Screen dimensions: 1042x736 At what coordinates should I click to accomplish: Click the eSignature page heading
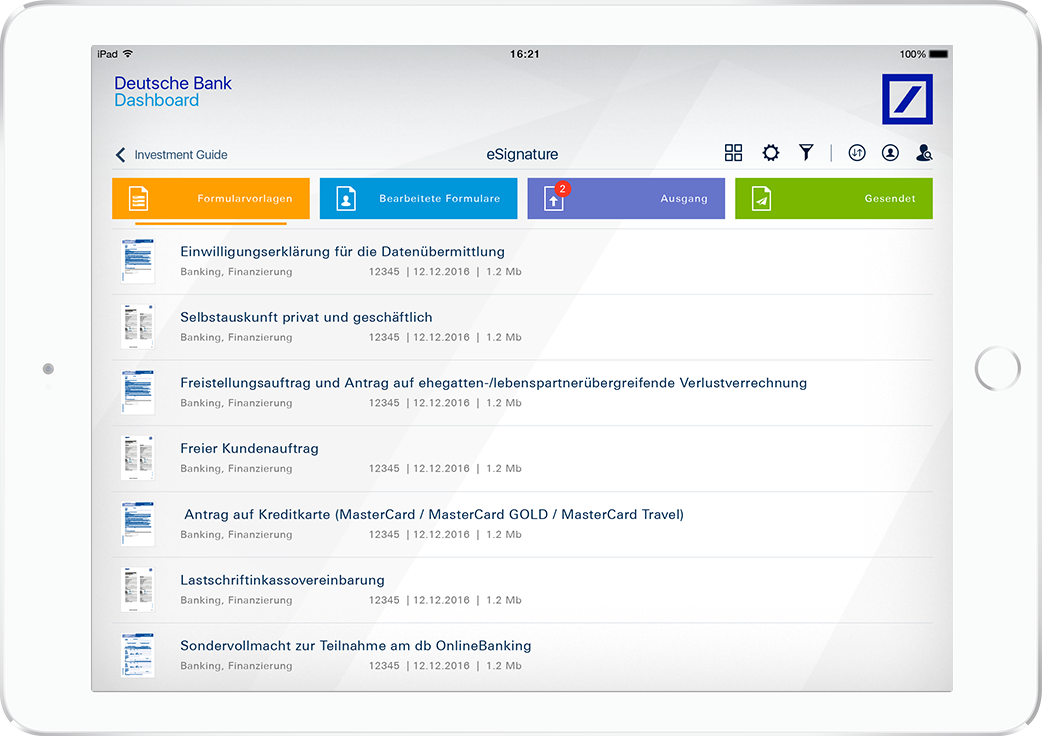(522, 155)
